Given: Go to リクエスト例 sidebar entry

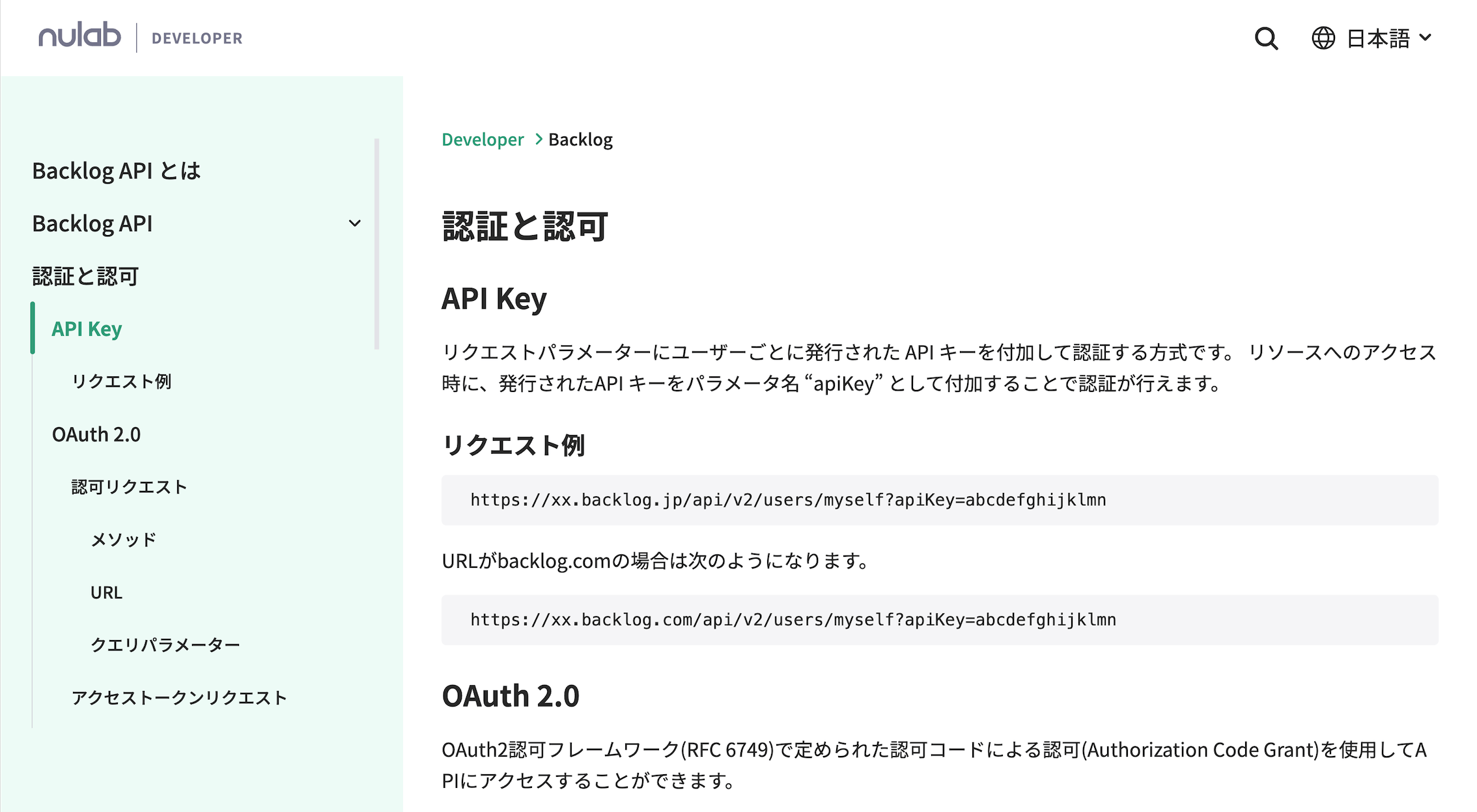Looking at the screenshot, I should click(x=121, y=382).
